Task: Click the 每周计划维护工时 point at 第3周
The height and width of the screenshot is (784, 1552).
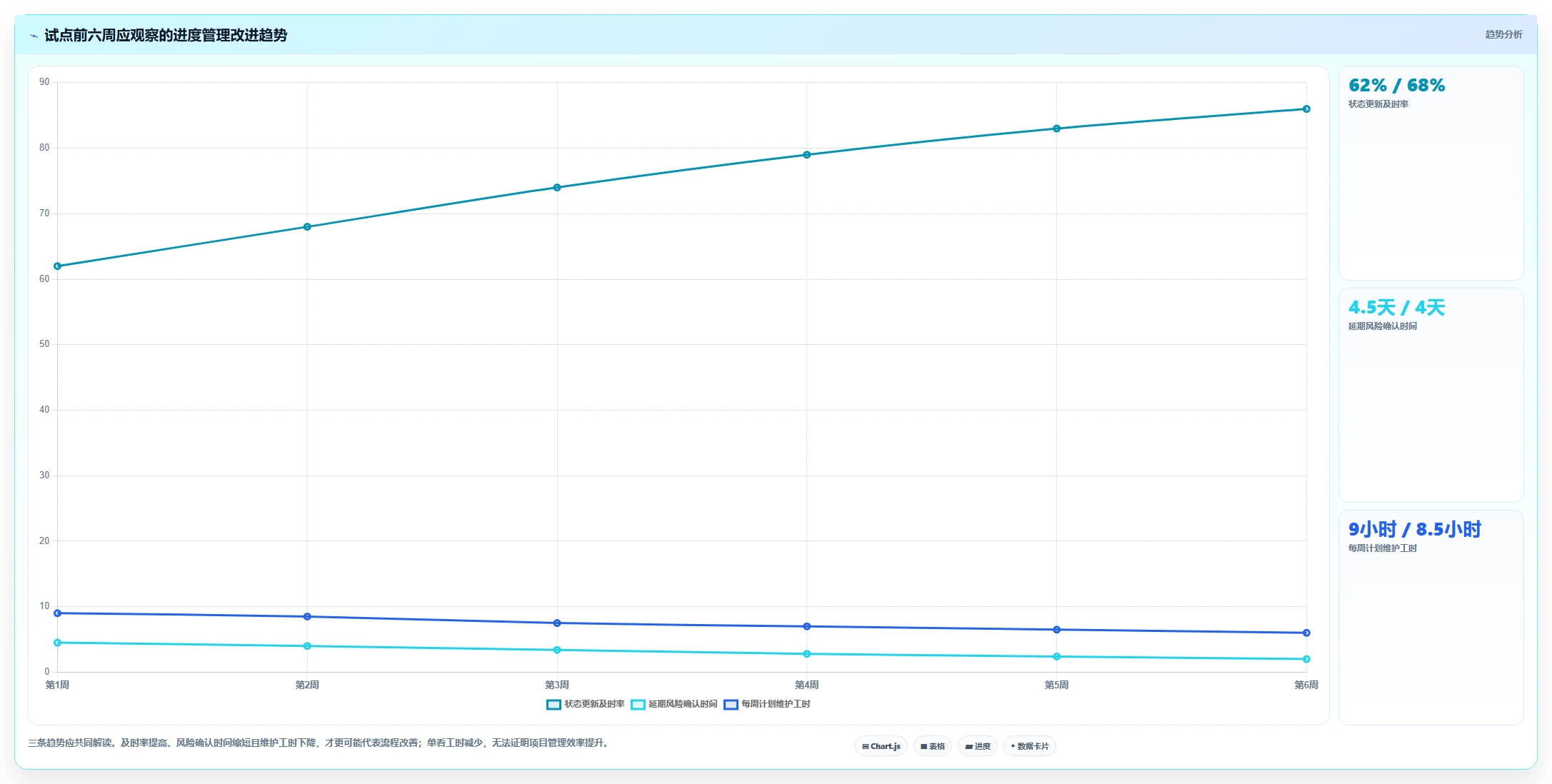Action: [x=557, y=623]
